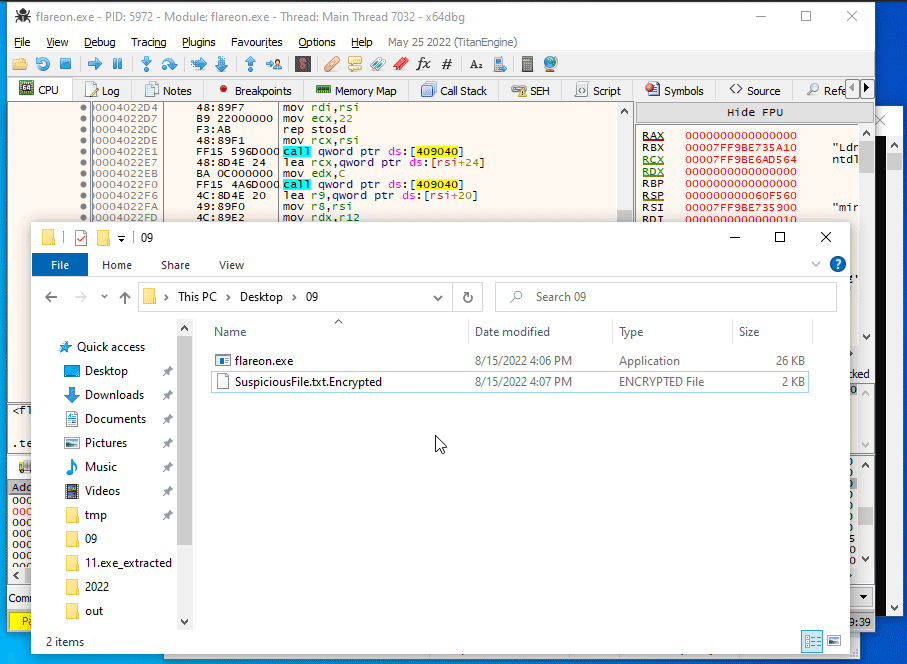This screenshot has width=907, height=664.
Task: Switch to Details view layout button
Action: [x=812, y=641]
